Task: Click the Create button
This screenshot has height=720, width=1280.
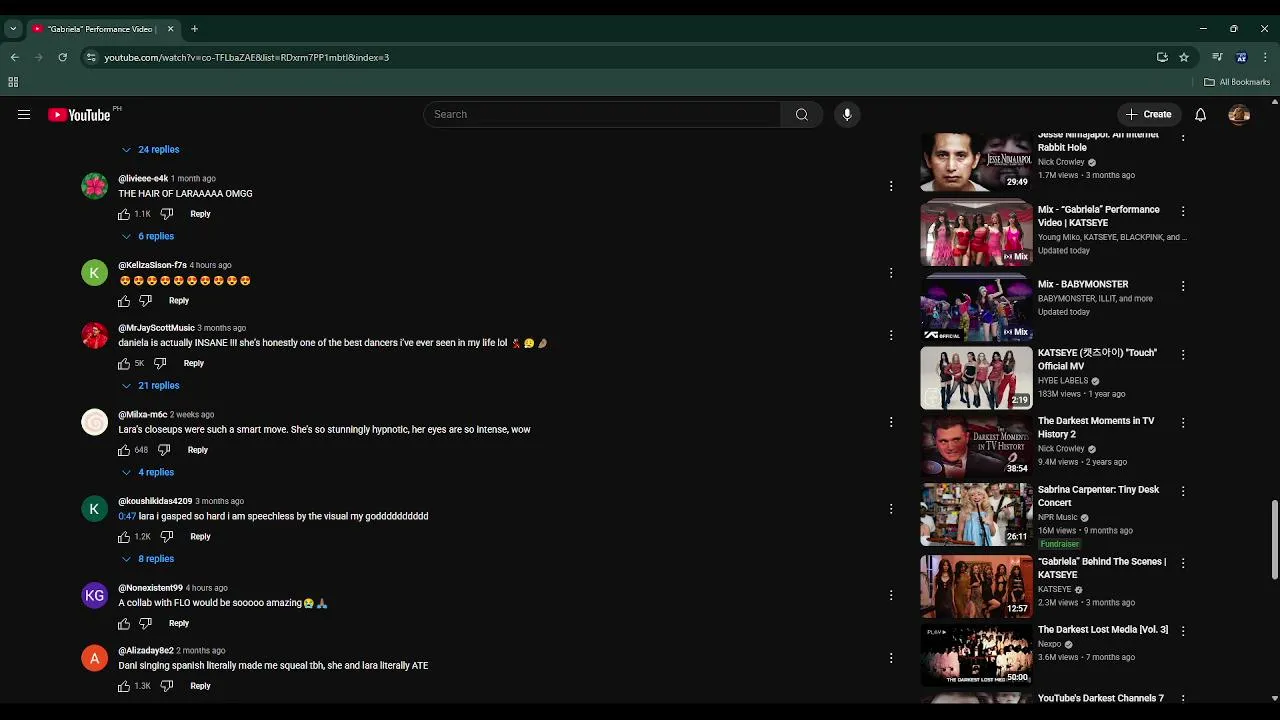Action: [1149, 115]
